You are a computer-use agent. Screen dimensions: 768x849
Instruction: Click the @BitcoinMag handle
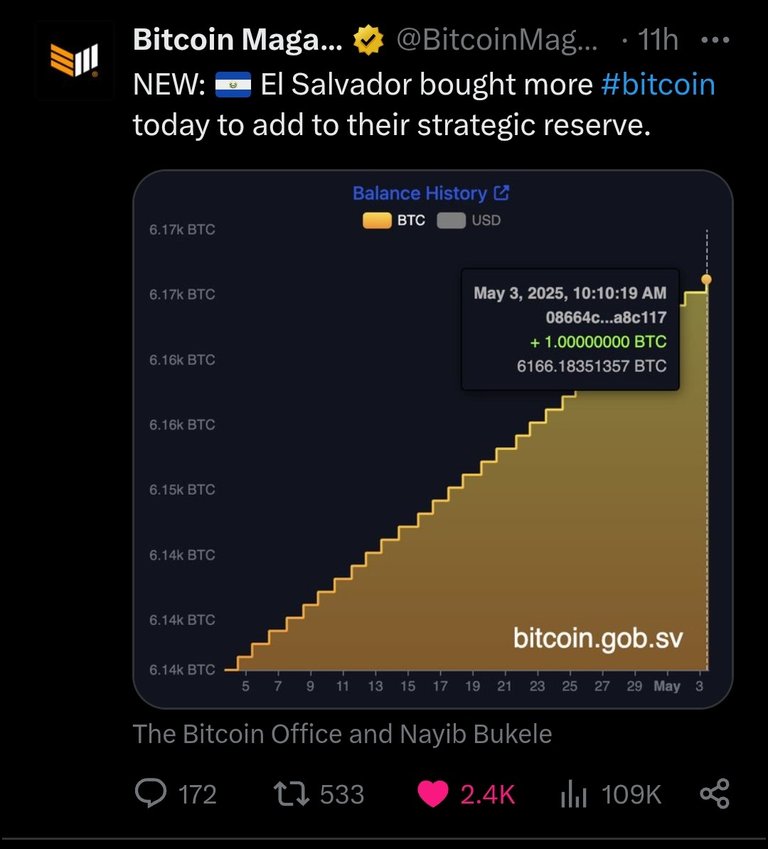tap(497, 40)
